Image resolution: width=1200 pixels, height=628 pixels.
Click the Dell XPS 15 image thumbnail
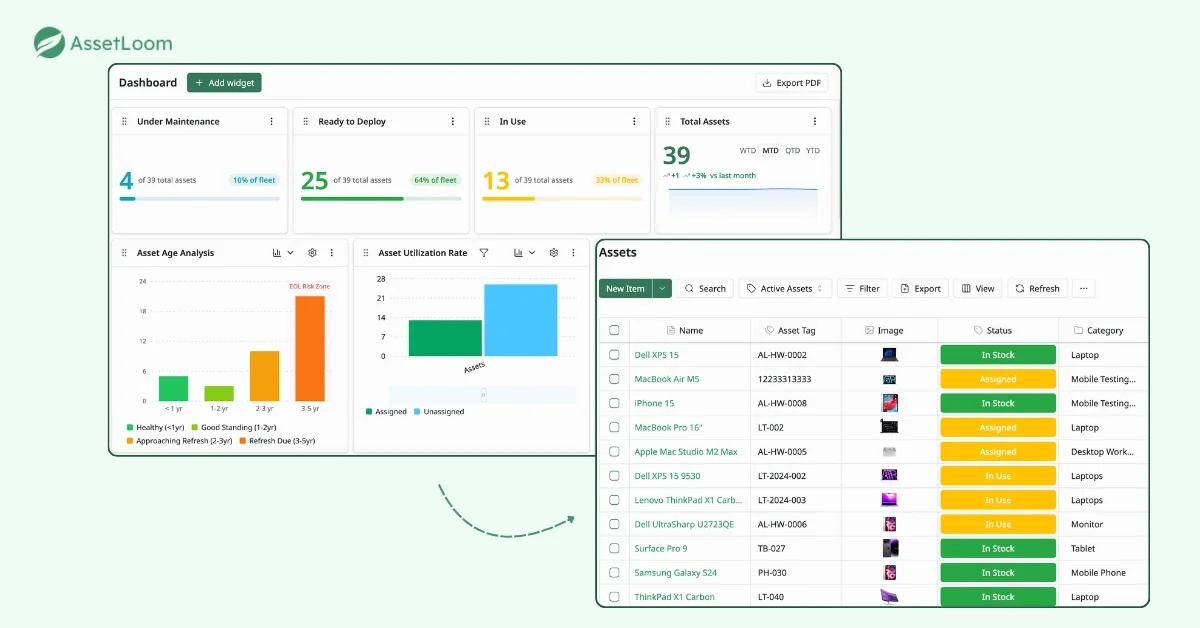[x=889, y=355]
